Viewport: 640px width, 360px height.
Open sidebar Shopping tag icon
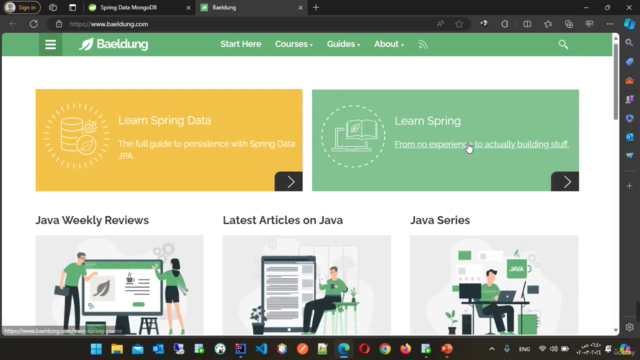click(629, 62)
